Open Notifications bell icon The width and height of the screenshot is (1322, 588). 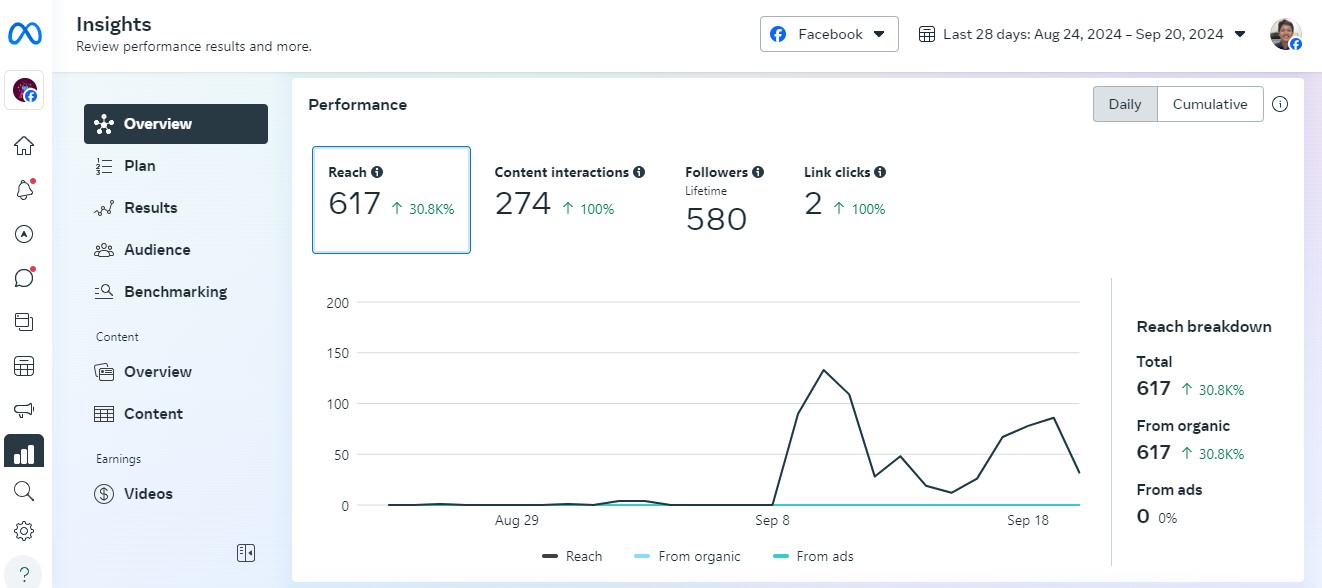(24, 190)
